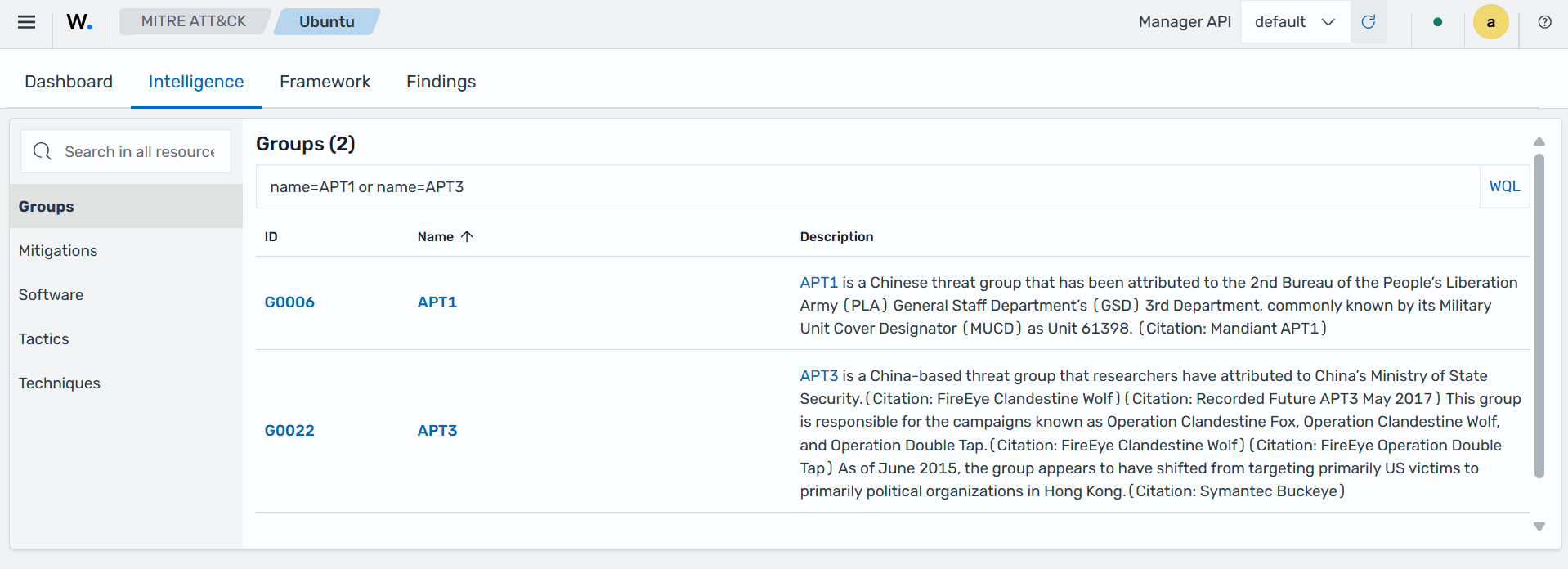The width and height of the screenshot is (1568, 569).
Task: Click the WQL query search bar
Action: point(867,186)
